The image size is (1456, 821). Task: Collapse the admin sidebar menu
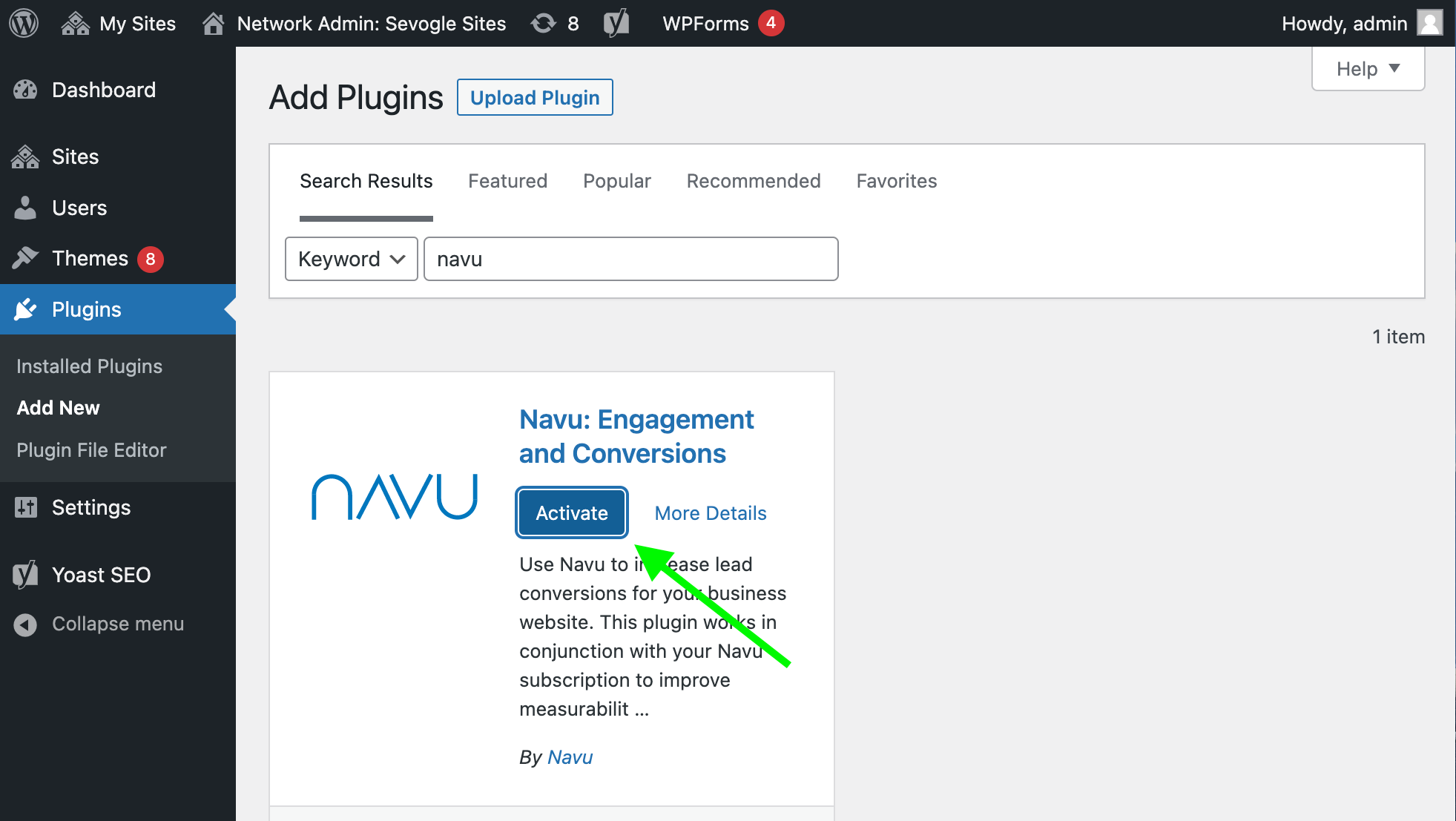point(117,624)
